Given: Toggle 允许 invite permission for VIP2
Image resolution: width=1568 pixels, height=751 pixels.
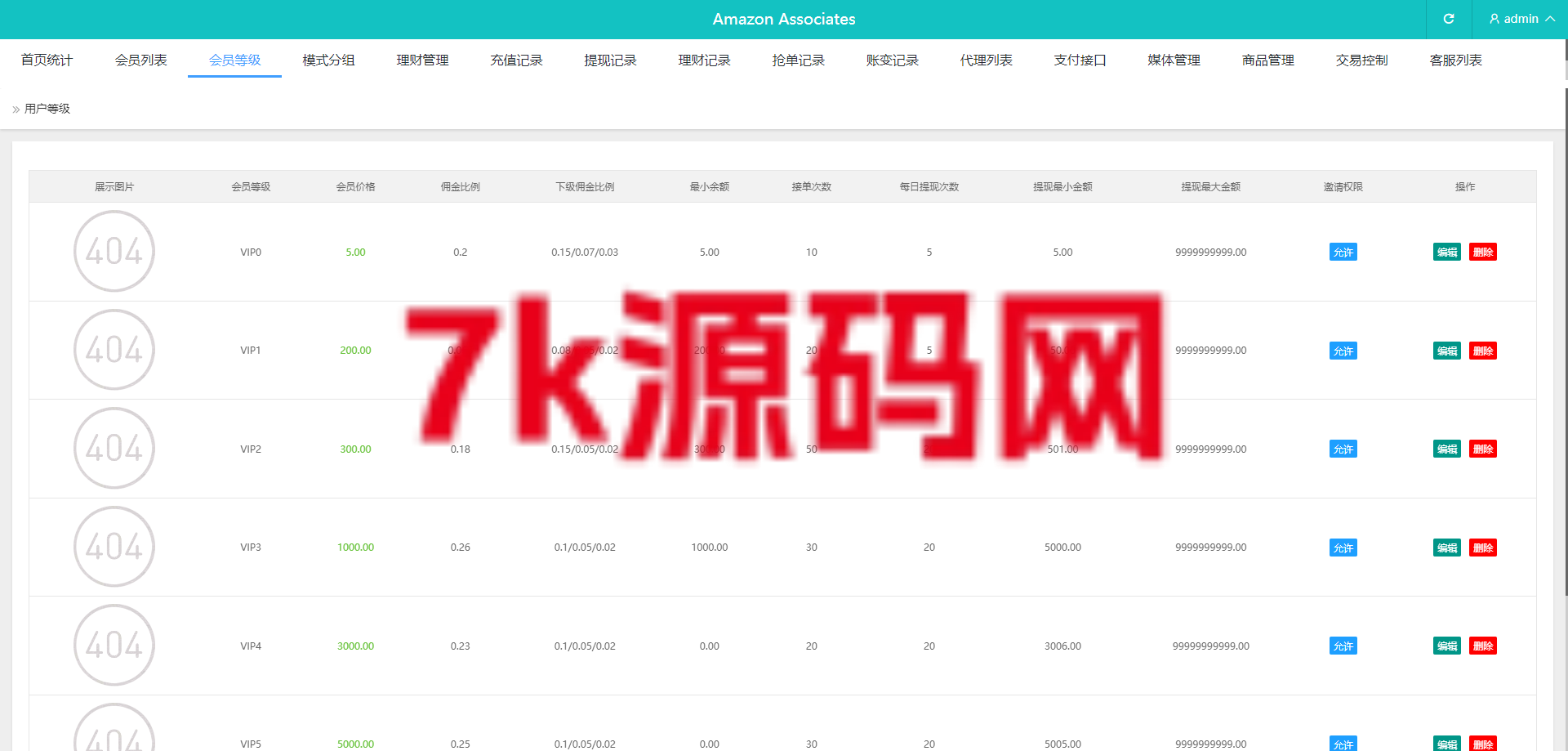Looking at the screenshot, I should coord(1343,449).
